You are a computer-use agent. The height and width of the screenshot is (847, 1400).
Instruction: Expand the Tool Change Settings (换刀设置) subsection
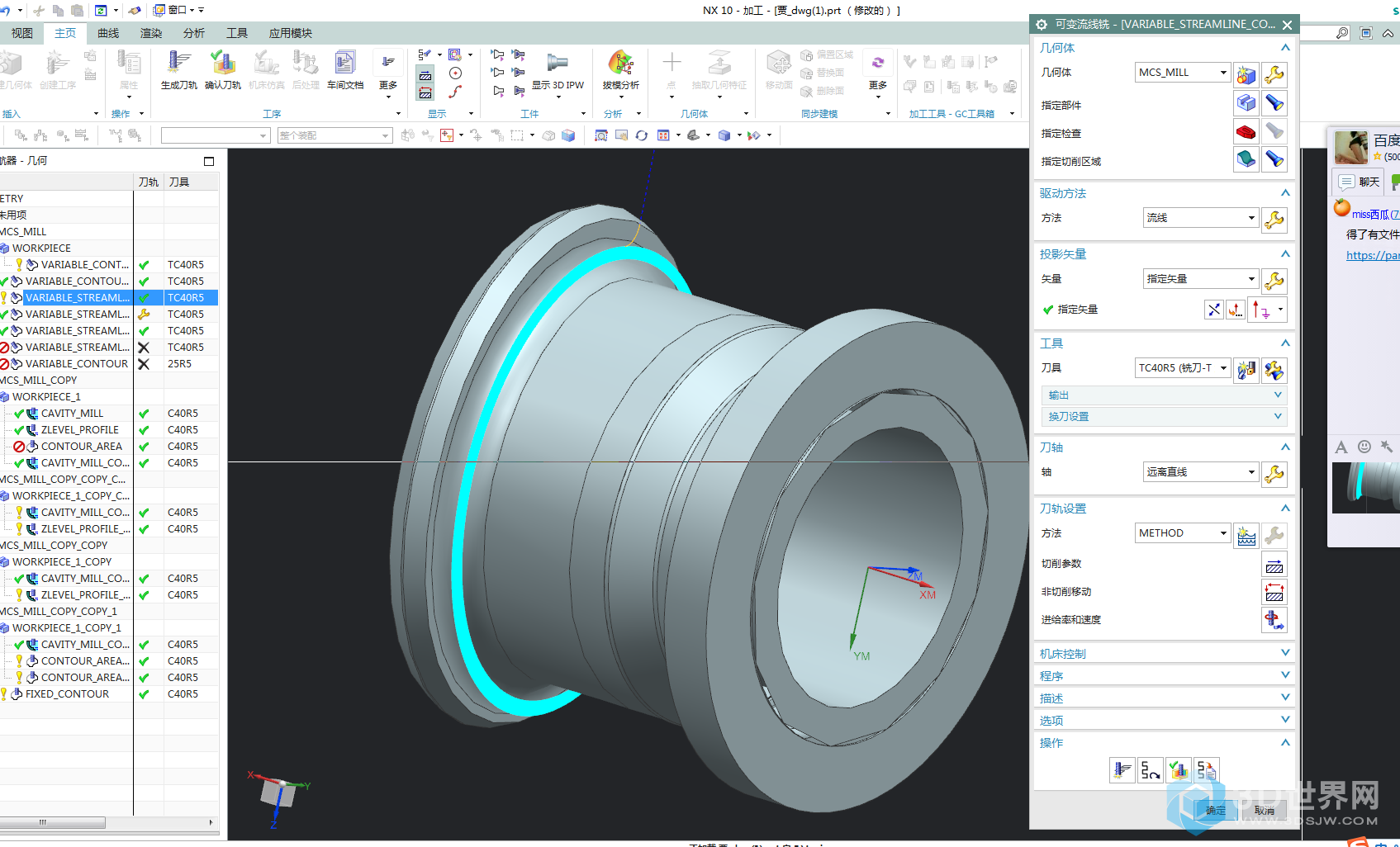point(1163,417)
